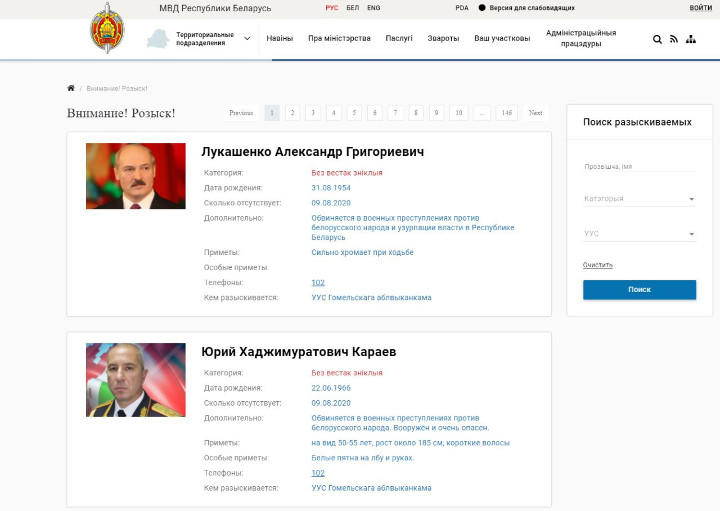Click Сильно хромает при ходьбе text
The width and height of the screenshot is (720, 511).
[362, 253]
